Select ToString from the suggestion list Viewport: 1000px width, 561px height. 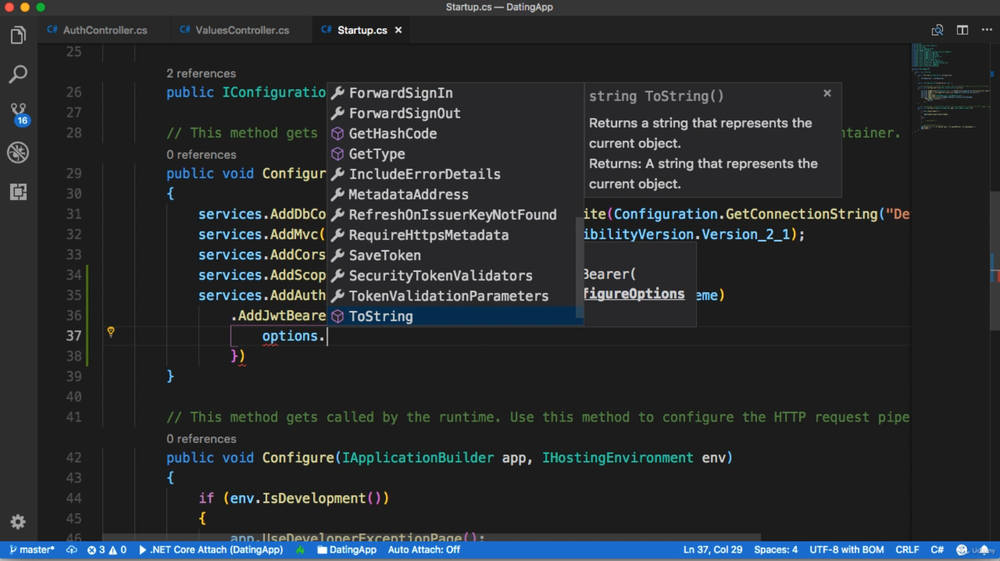coord(381,316)
